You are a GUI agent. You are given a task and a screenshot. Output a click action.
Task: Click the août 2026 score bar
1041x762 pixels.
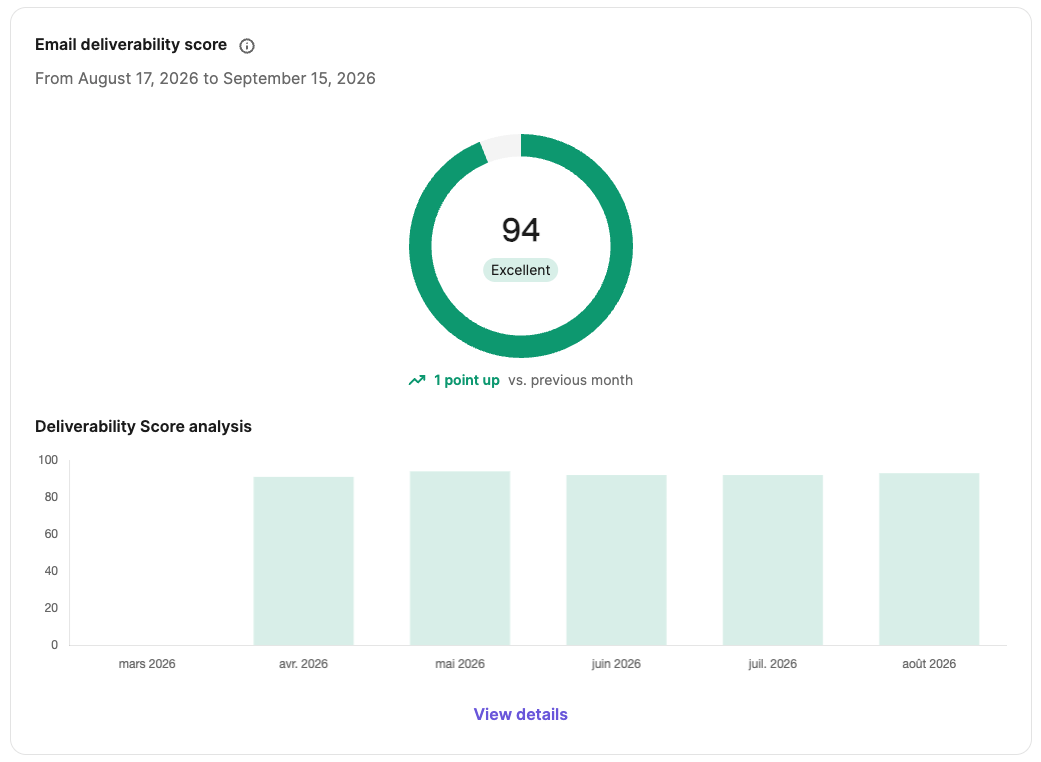point(929,559)
